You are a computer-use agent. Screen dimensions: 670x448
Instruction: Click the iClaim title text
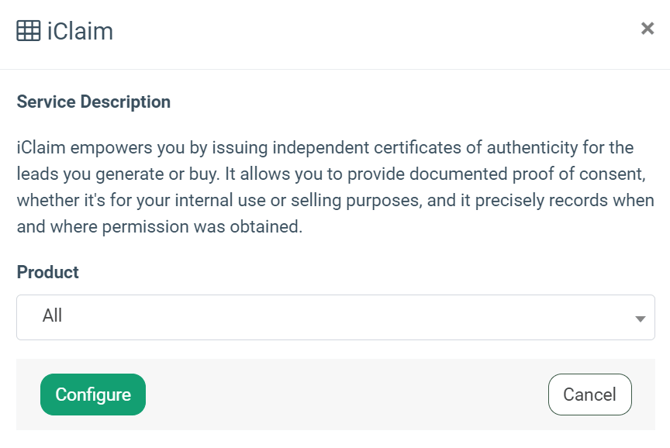[80, 31]
